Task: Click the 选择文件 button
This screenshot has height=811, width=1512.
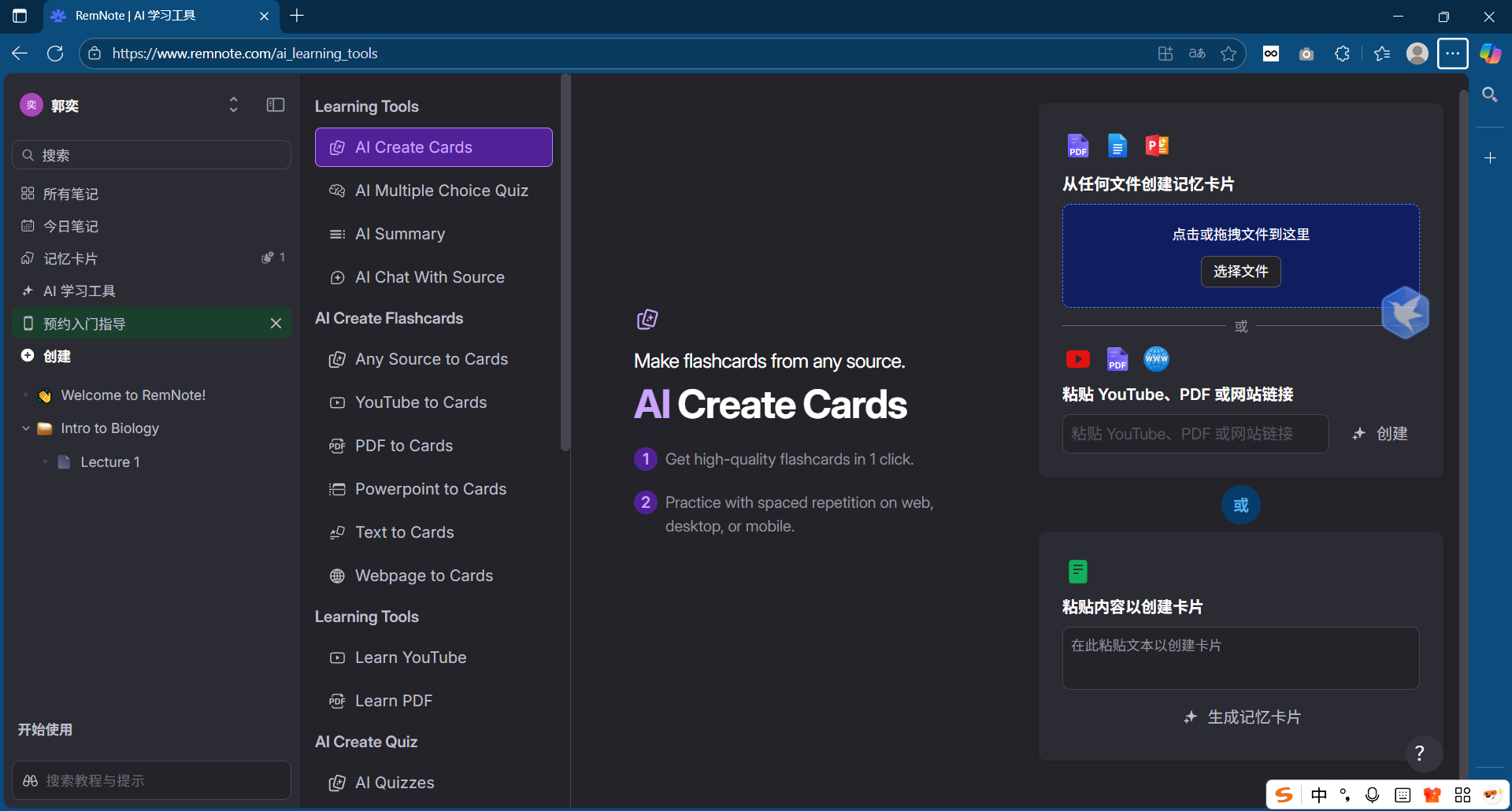Action: pos(1240,272)
